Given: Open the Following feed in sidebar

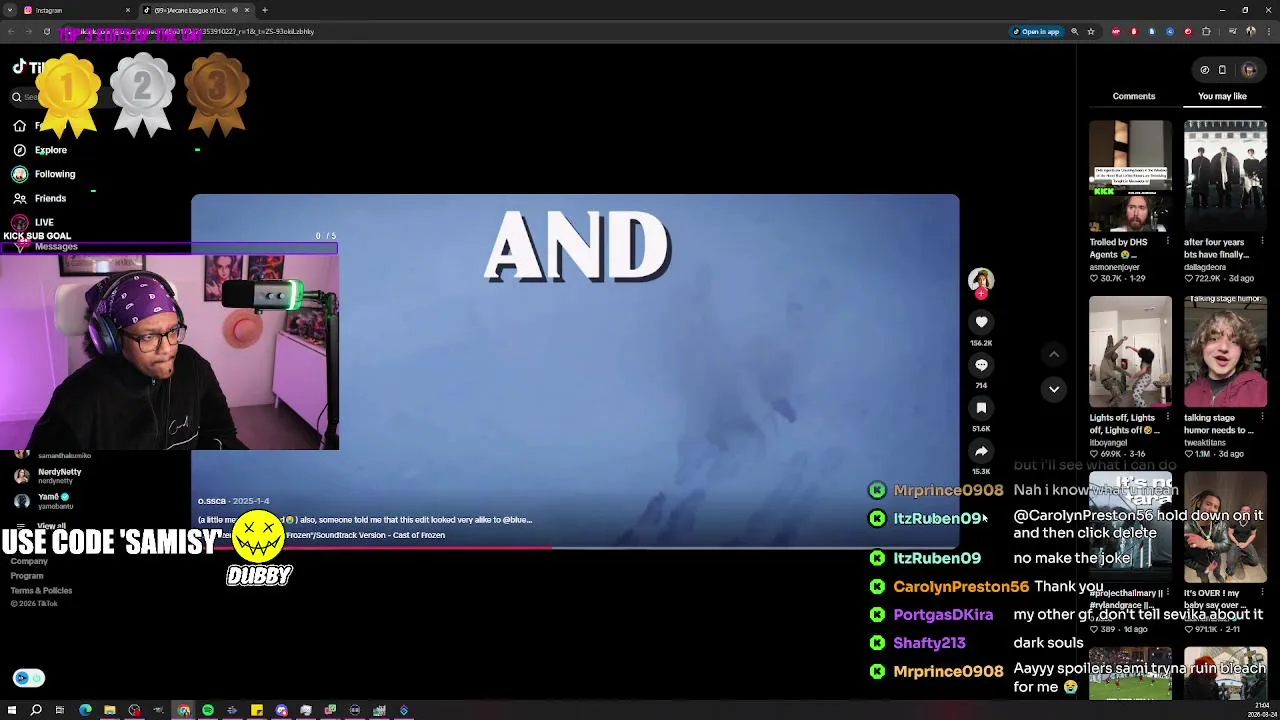Looking at the screenshot, I should tap(55, 174).
